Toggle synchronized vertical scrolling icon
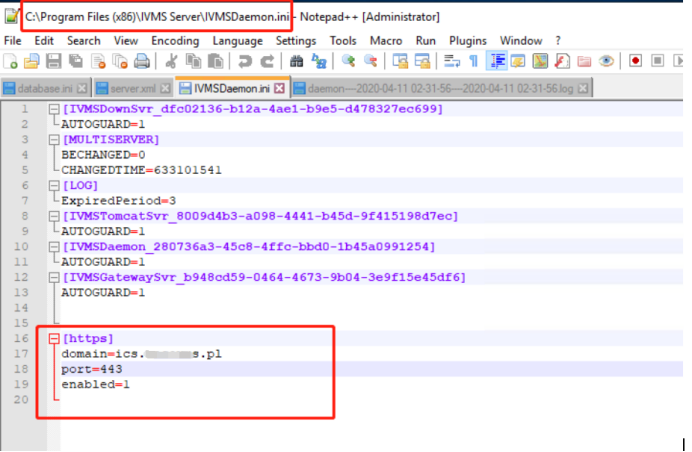Screen dimensions: 692x452 tap(400, 61)
